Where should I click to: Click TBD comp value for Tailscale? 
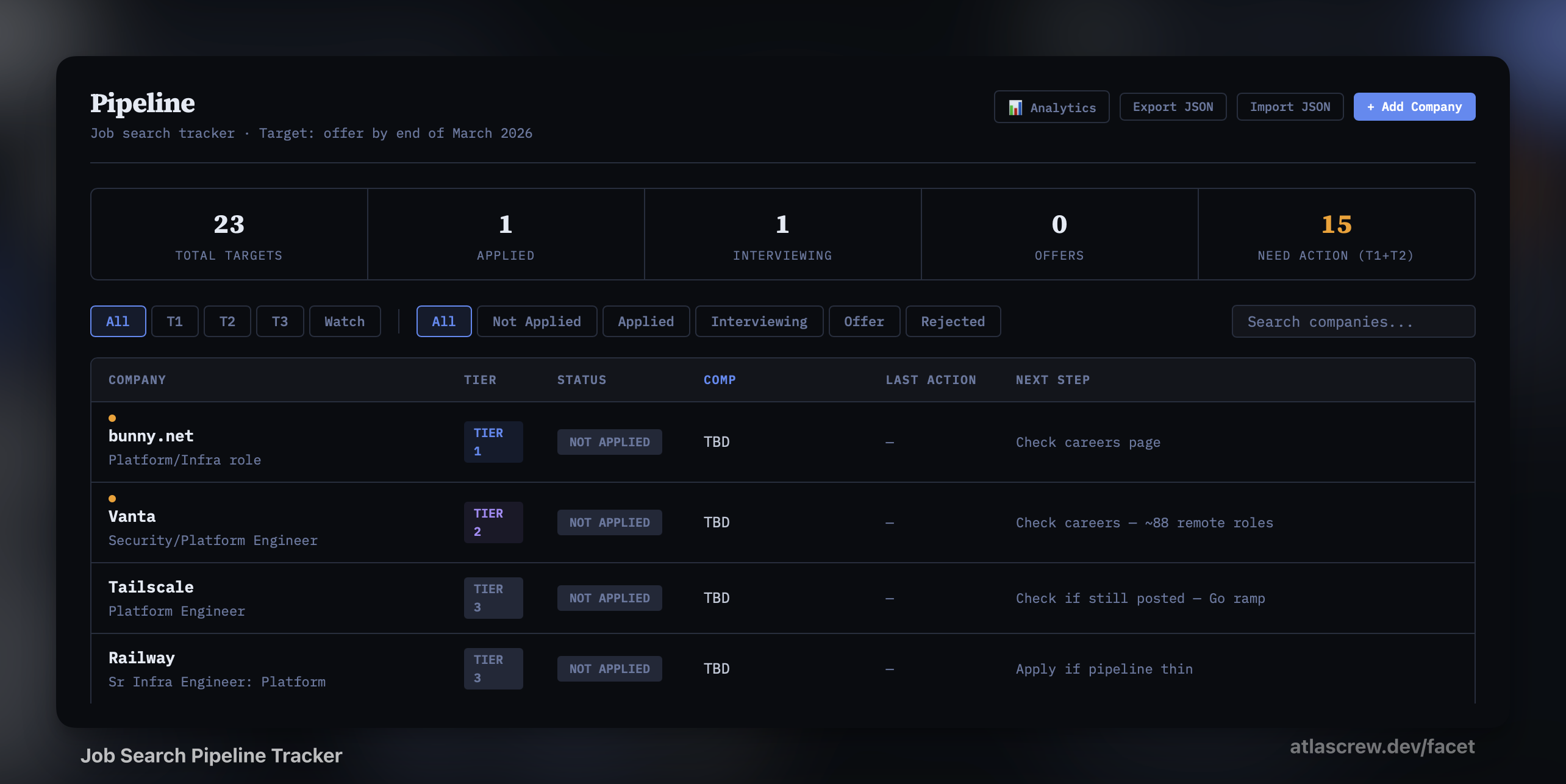(x=716, y=597)
